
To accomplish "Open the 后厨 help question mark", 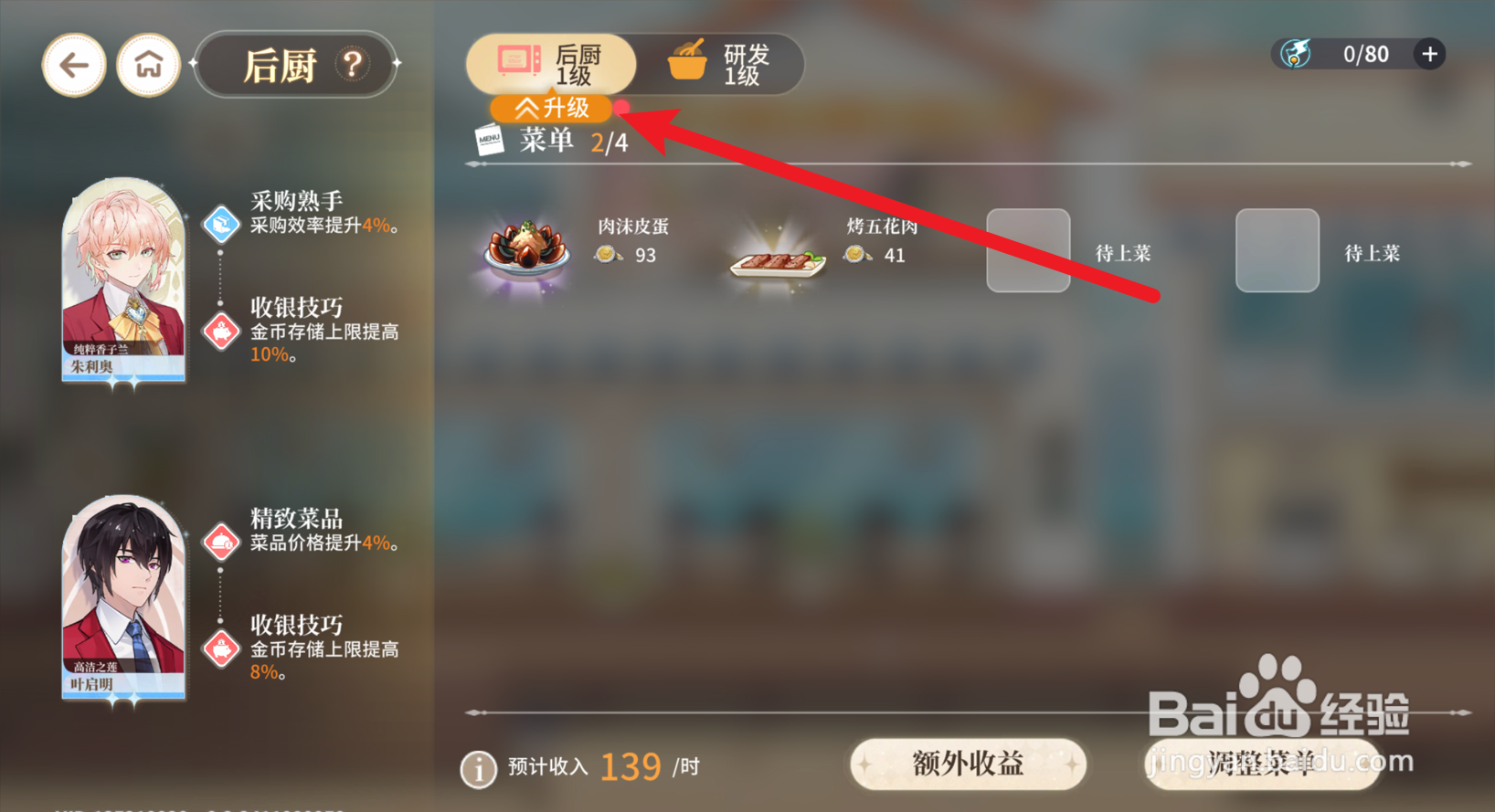I will pyautogui.click(x=352, y=64).
